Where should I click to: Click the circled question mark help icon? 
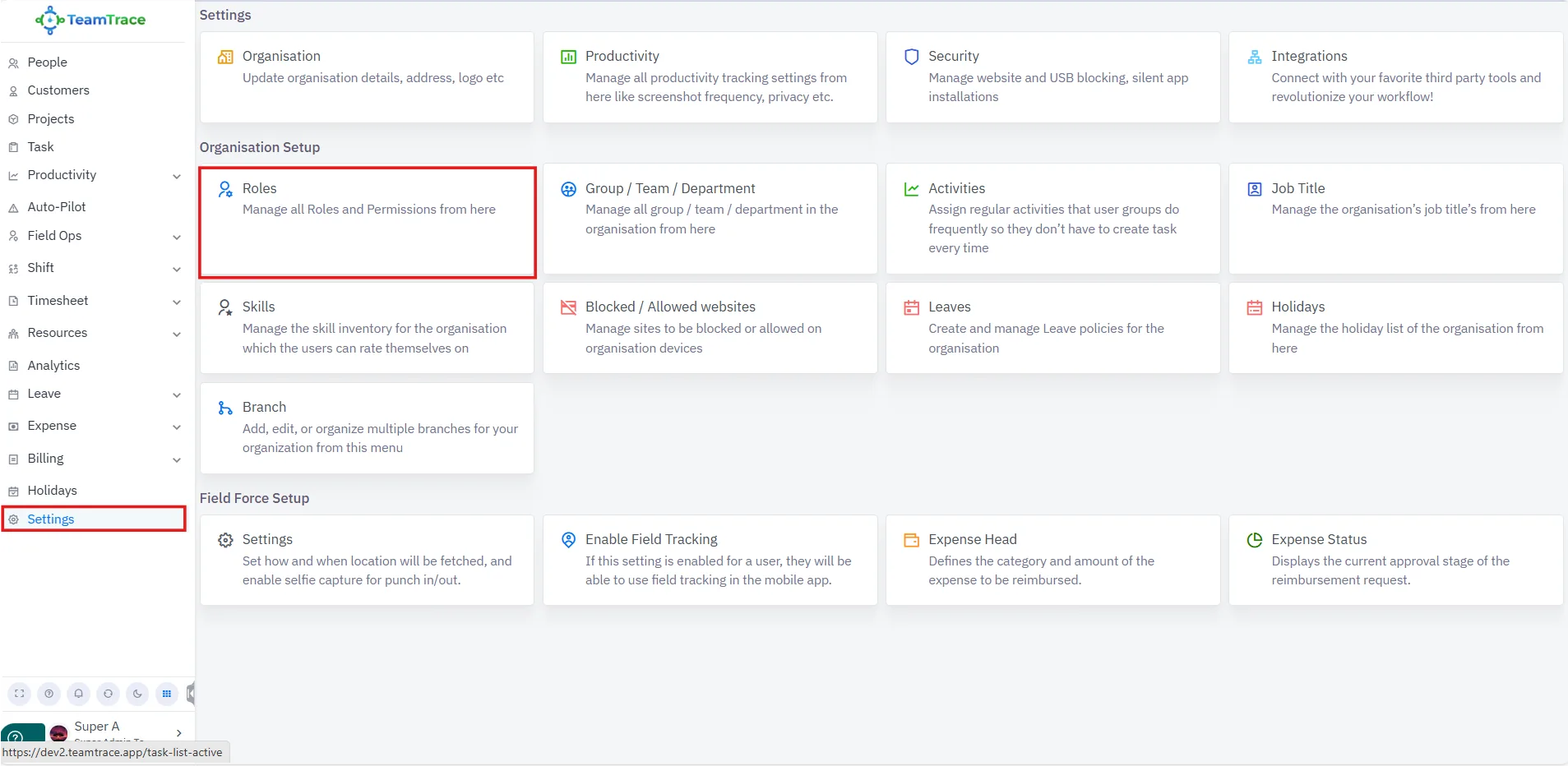pos(49,694)
